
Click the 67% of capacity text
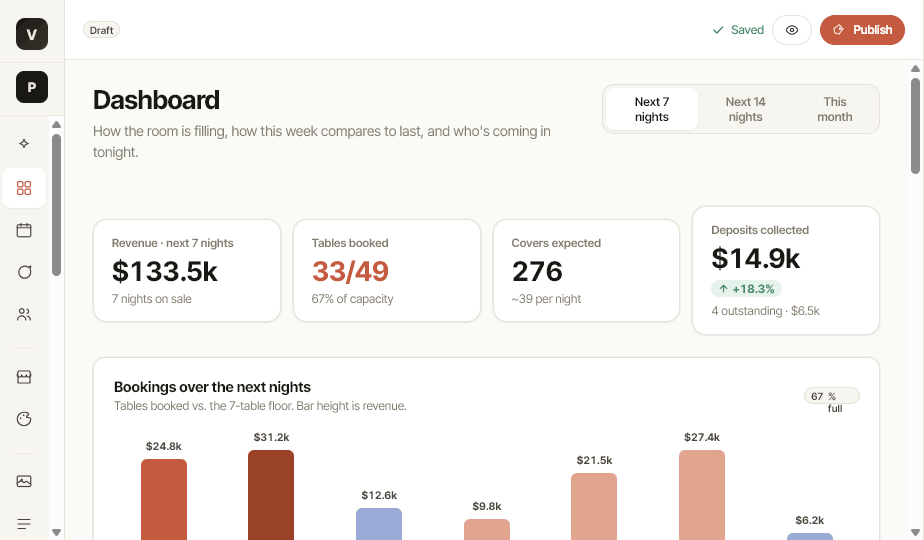pyautogui.click(x=352, y=299)
